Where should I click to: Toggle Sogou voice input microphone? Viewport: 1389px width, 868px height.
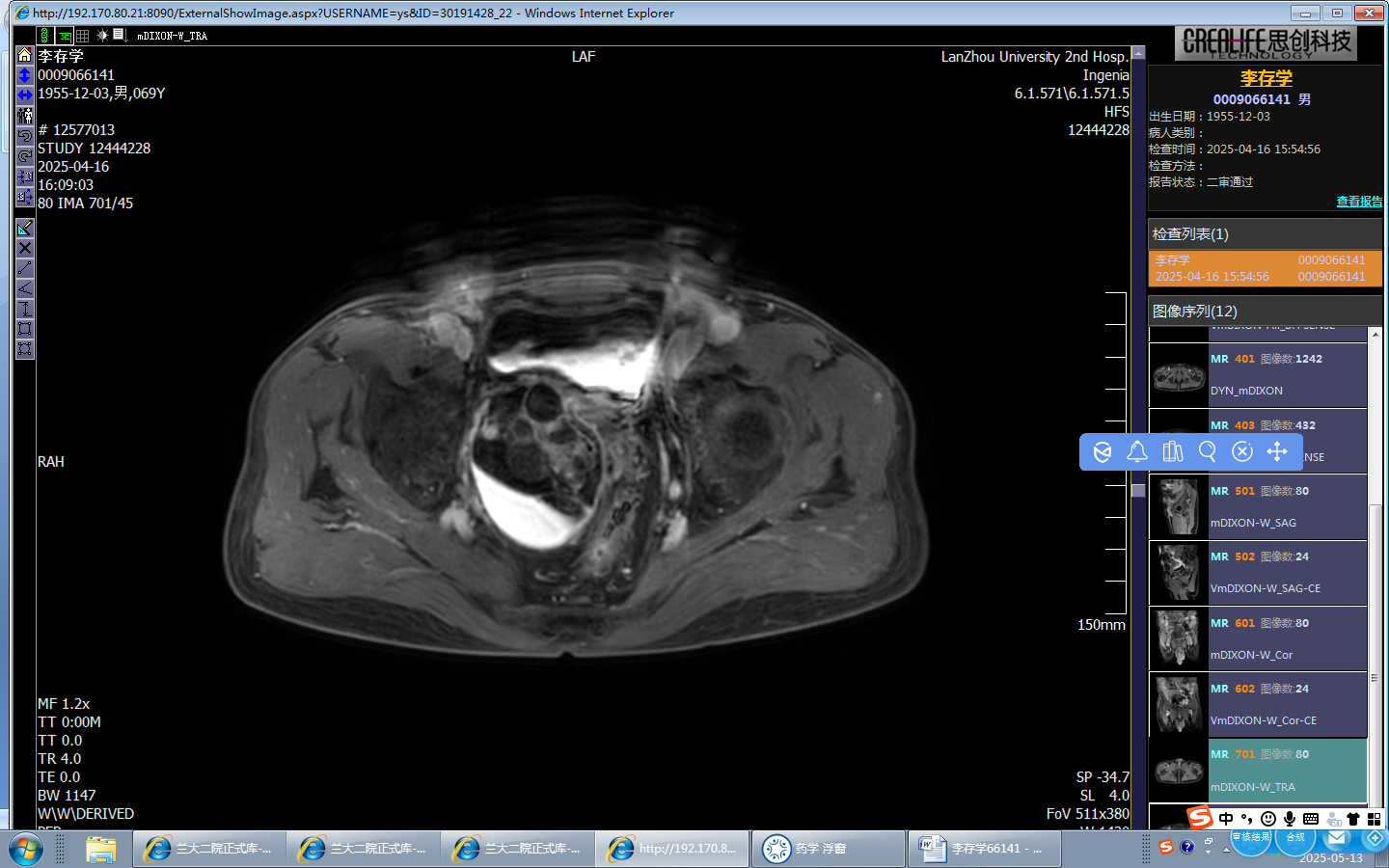click(x=1289, y=819)
